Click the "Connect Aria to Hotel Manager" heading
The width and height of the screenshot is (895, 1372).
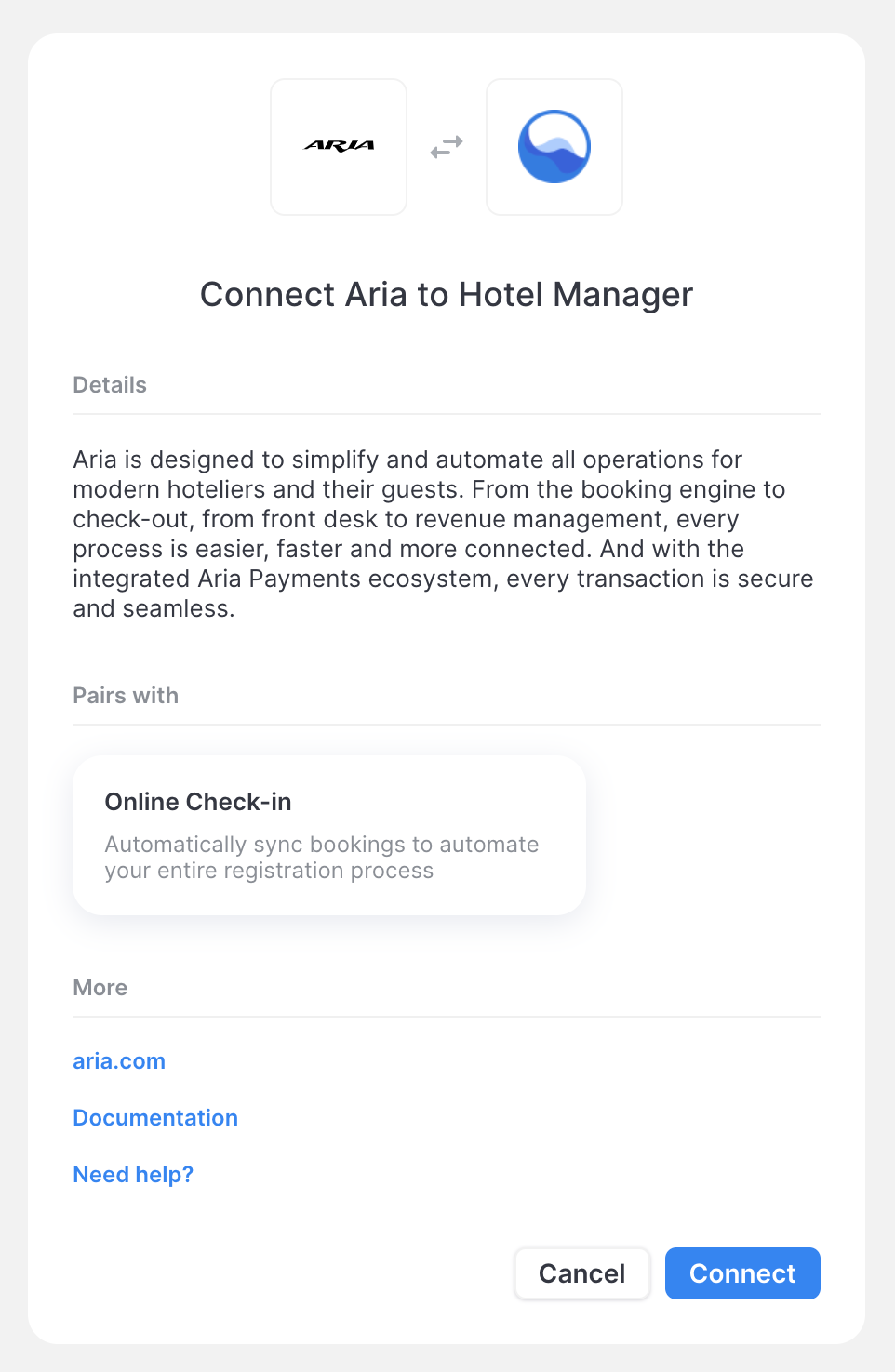[447, 295]
